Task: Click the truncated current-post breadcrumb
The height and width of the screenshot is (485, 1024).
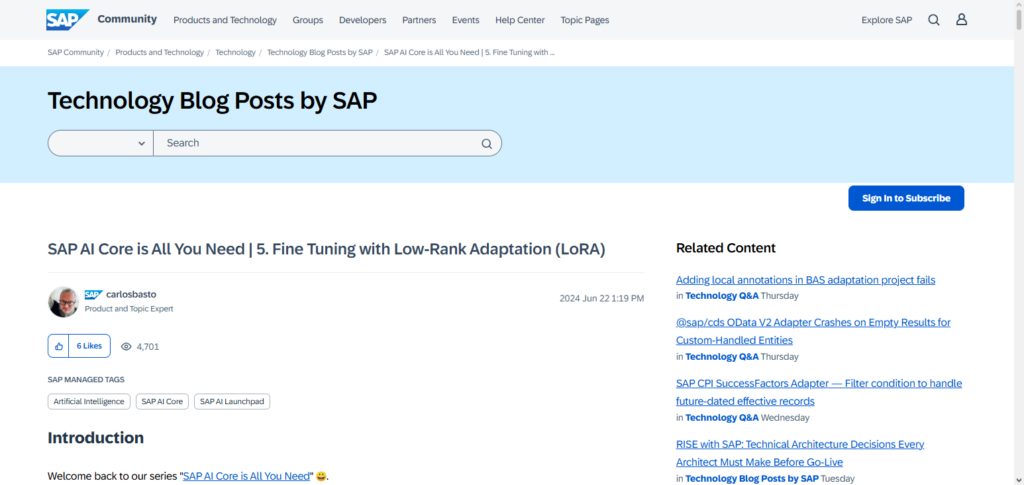Action: 469,52
